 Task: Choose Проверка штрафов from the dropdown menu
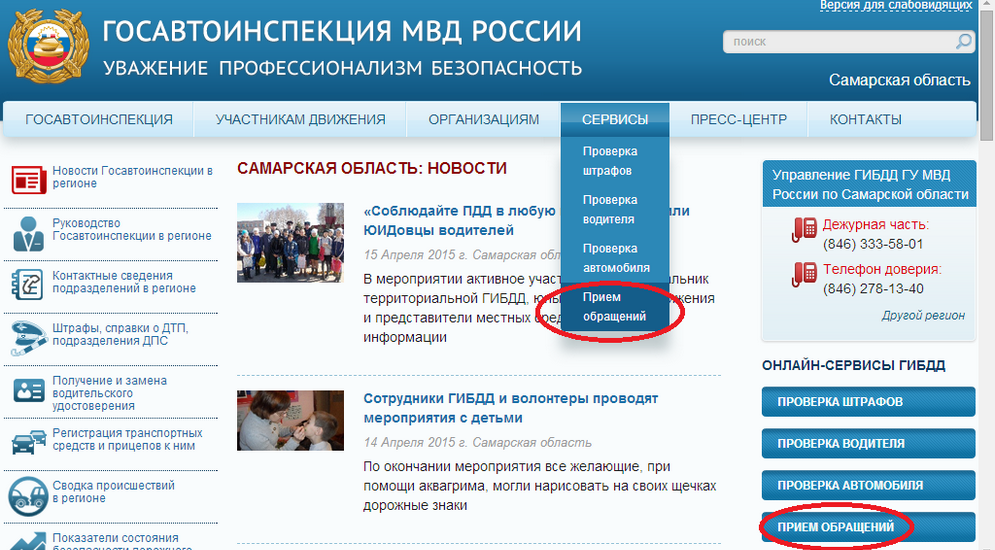click(x=610, y=161)
